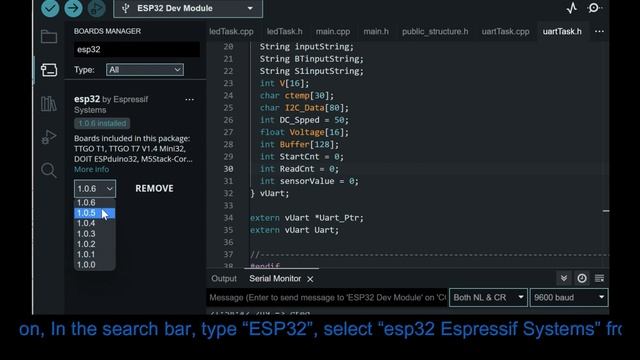Image resolution: width=640 pixels, height=360 pixels.
Task: Click the Serial Monitor message input field
Action: [328, 298]
